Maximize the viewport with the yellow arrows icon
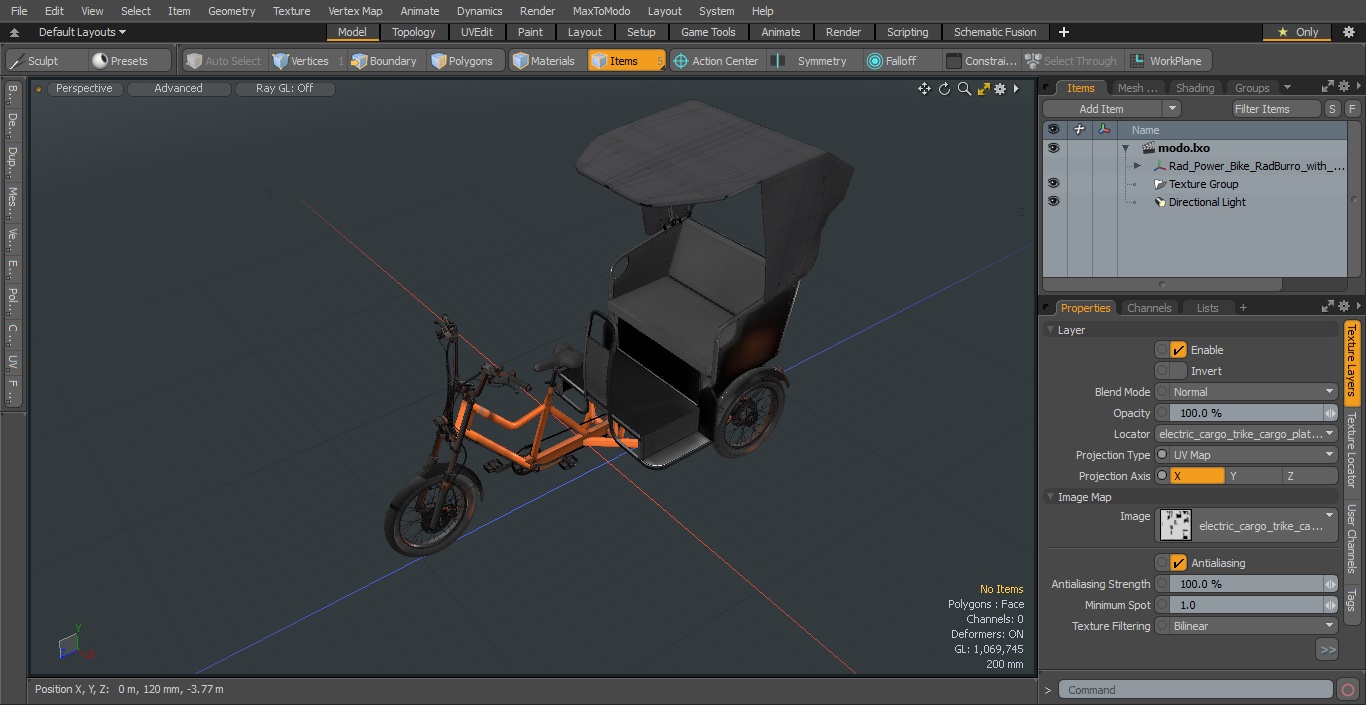This screenshot has height=705, width=1366. pyautogui.click(x=983, y=89)
